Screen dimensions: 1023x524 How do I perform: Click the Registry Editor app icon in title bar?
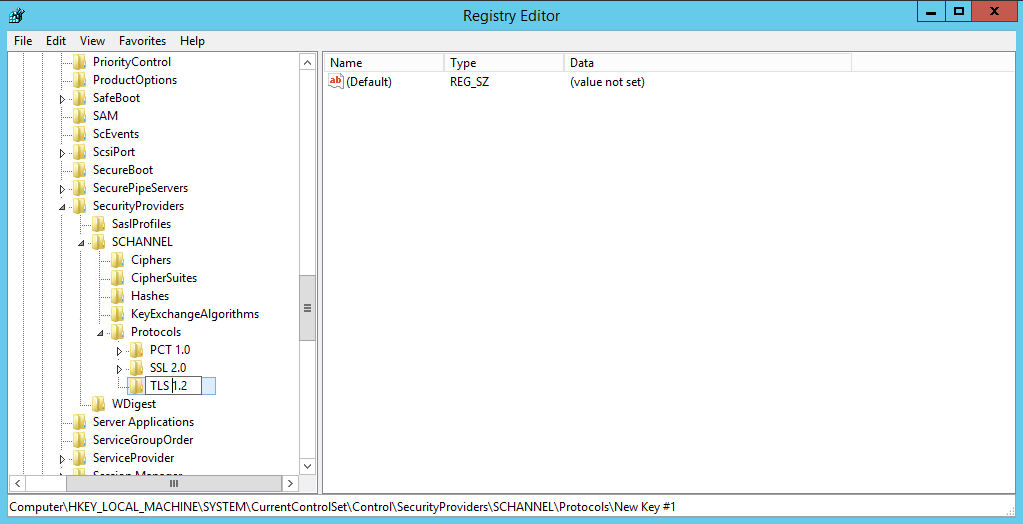click(x=17, y=15)
